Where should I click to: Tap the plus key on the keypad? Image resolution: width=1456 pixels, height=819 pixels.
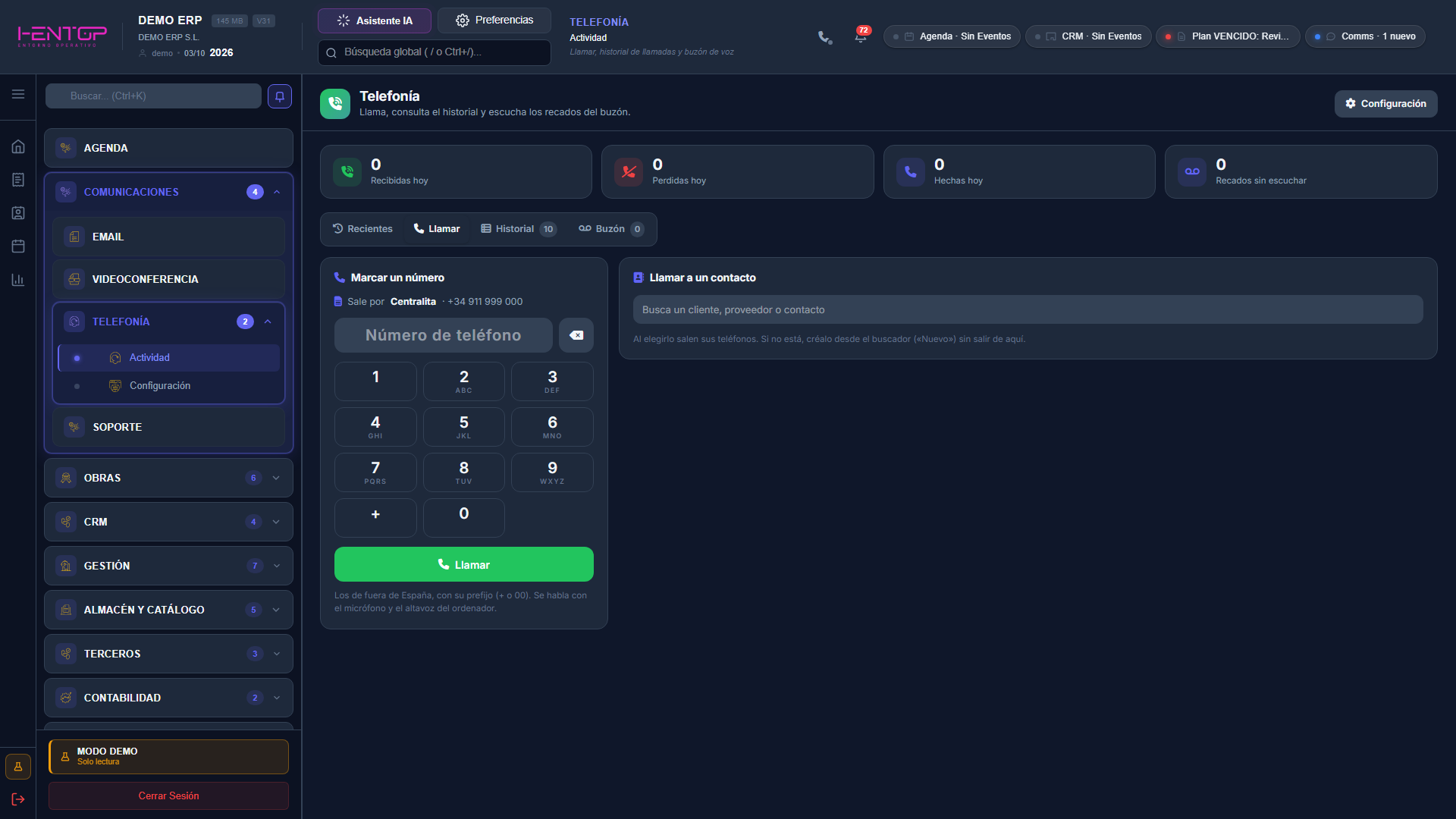click(375, 518)
